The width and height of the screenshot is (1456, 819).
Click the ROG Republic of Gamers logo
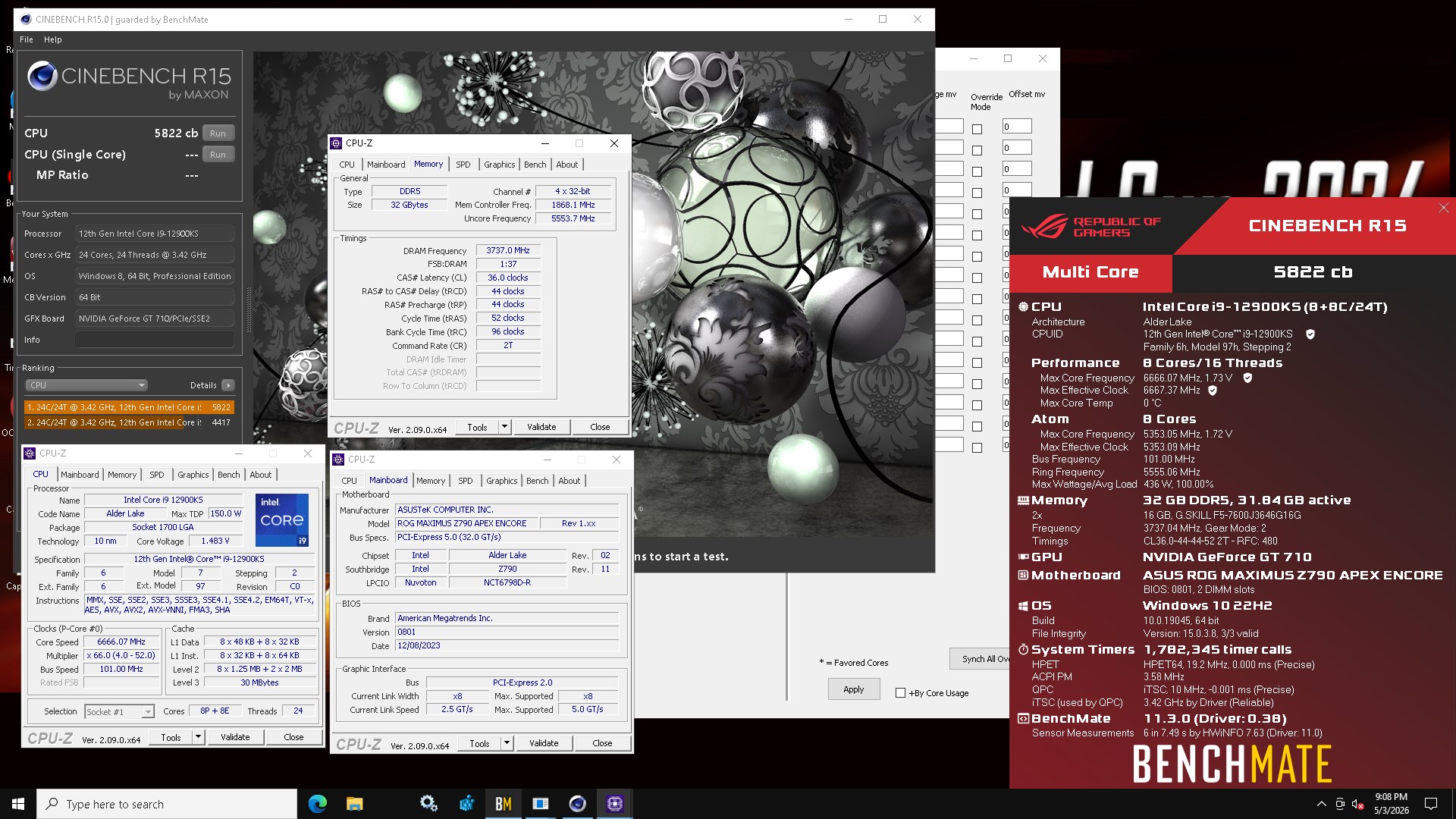coord(1090,227)
